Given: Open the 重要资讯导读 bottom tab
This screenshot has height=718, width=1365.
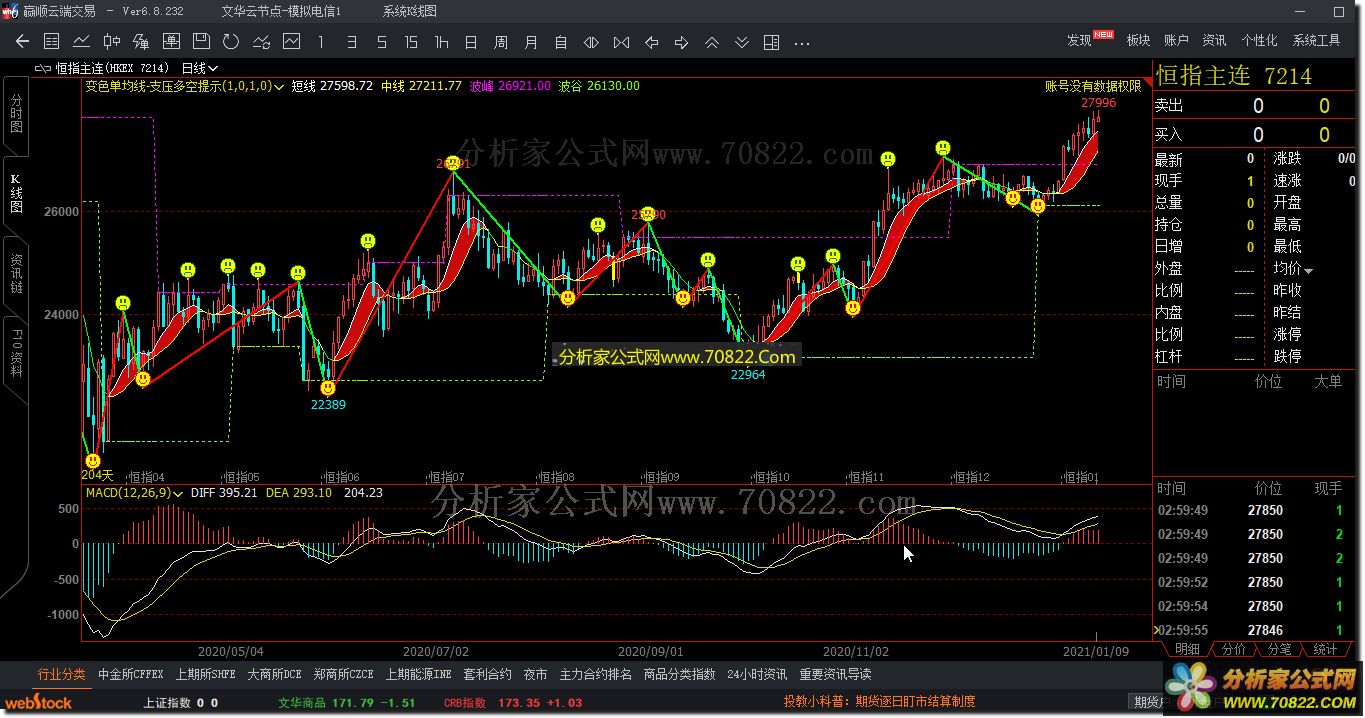Looking at the screenshot, I should 835,675.
